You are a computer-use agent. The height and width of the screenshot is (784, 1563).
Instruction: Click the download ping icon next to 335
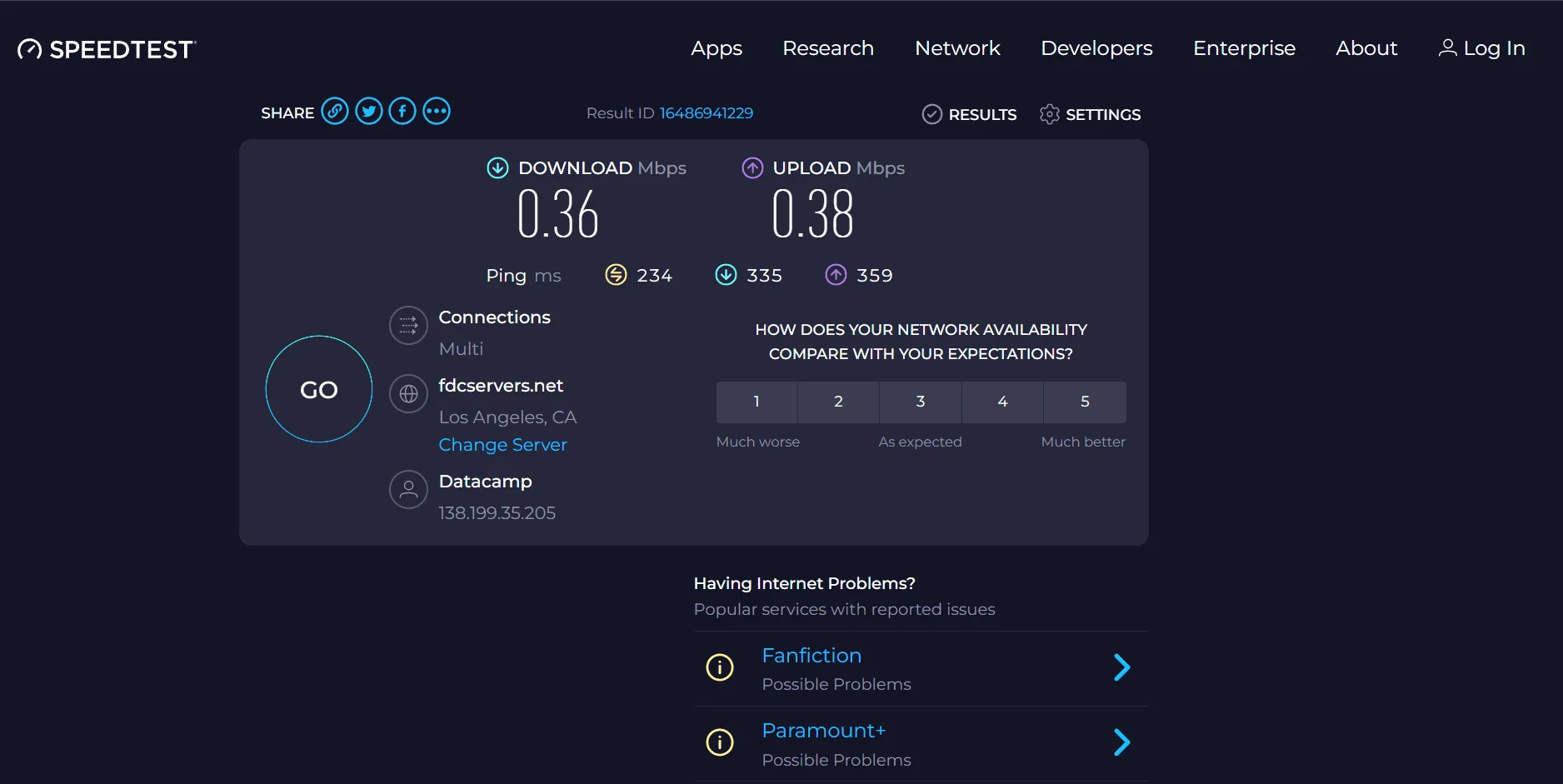click(x=726, y=274)
